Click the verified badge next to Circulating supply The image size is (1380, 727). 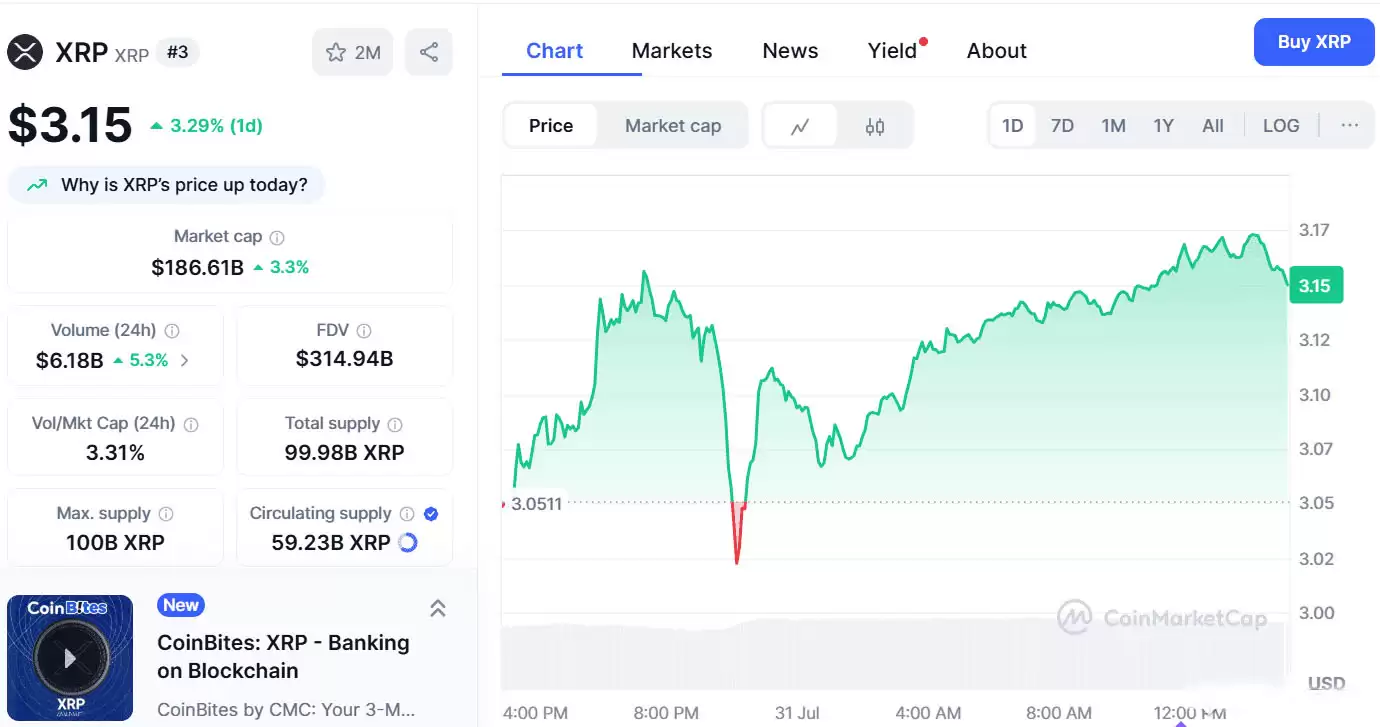[x=430, y=513]
